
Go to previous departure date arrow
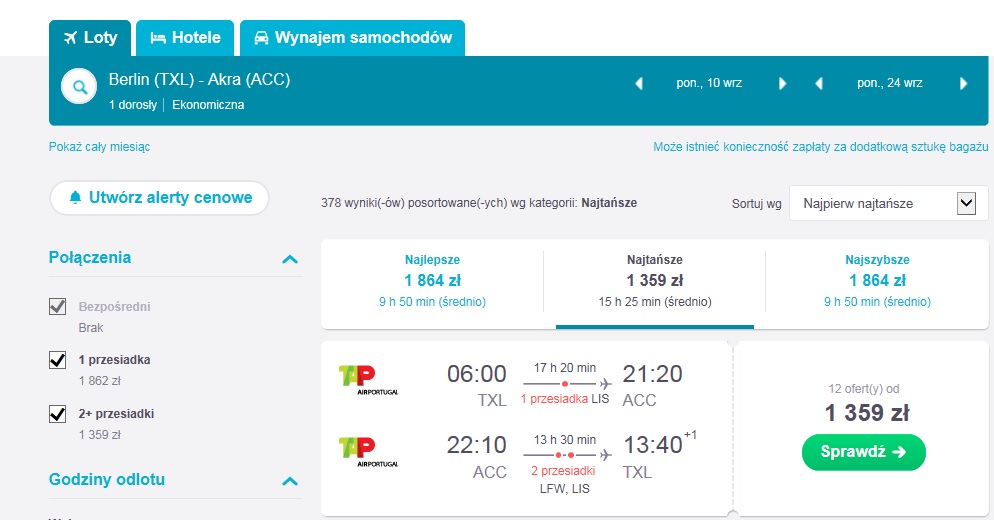(639, 84)
